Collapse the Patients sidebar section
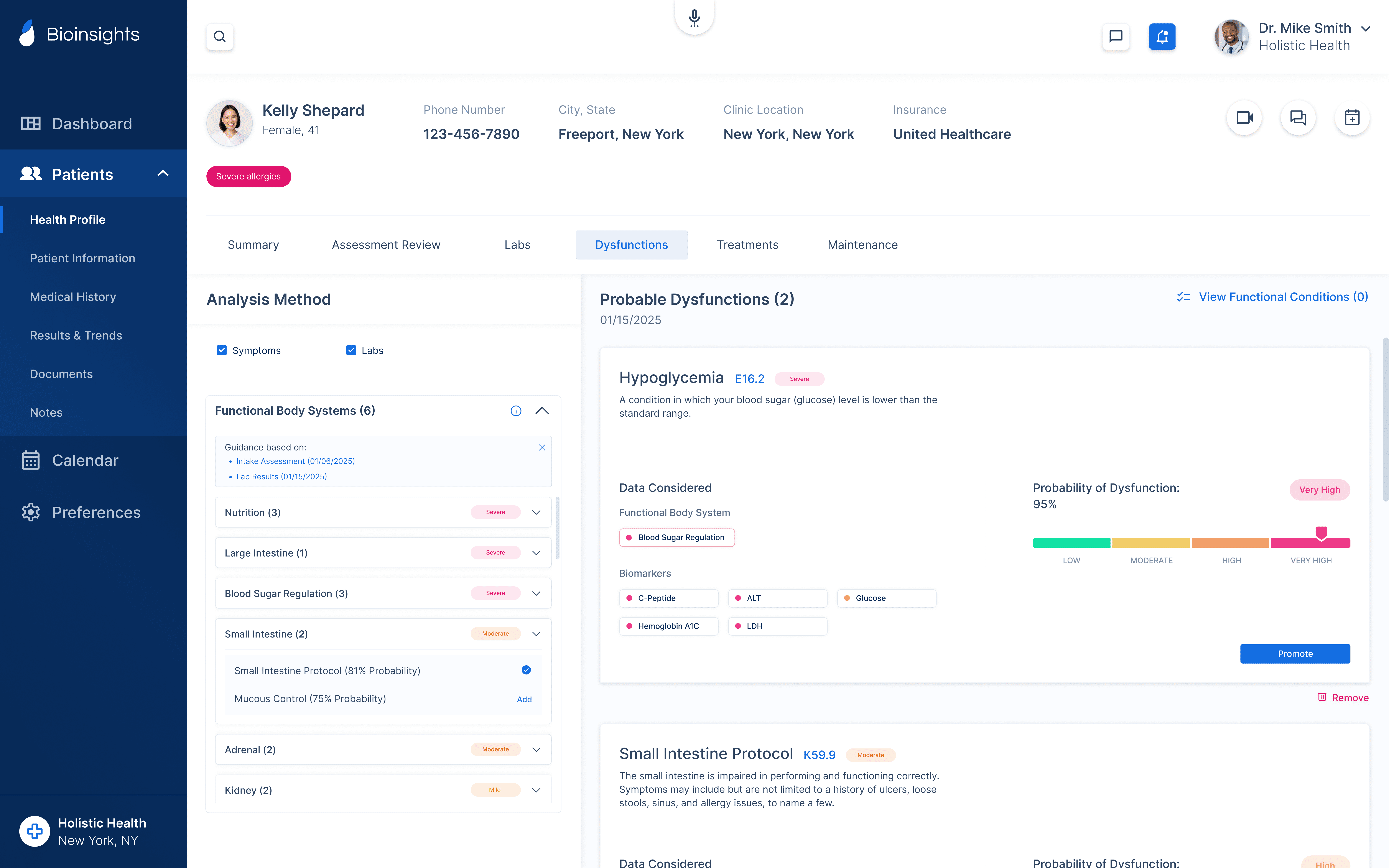This screenshot has width=1389, height=868. 163,173
